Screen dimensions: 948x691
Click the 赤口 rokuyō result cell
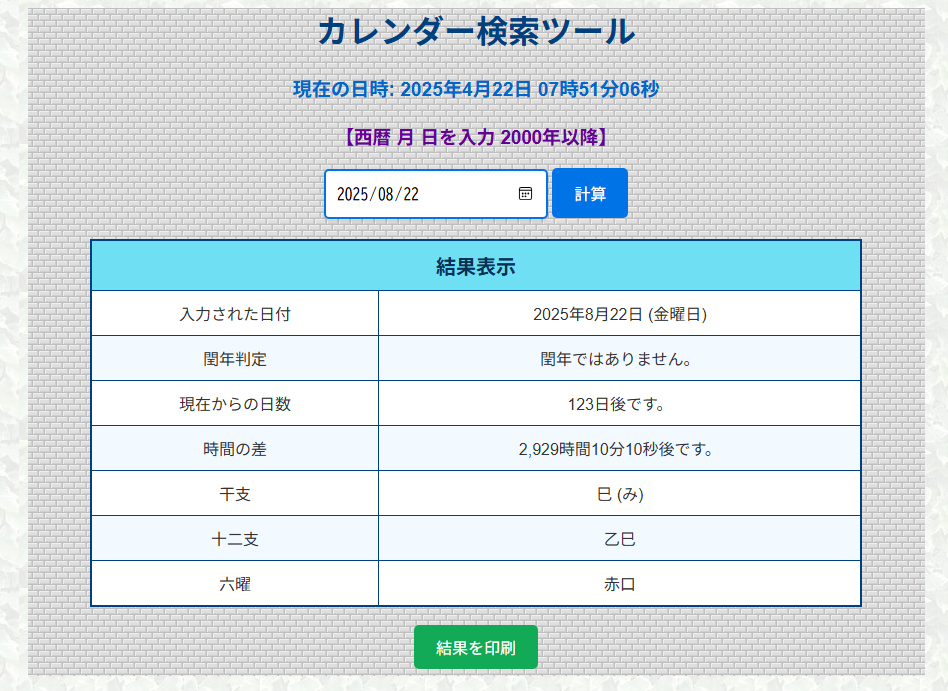click(619, 584)
